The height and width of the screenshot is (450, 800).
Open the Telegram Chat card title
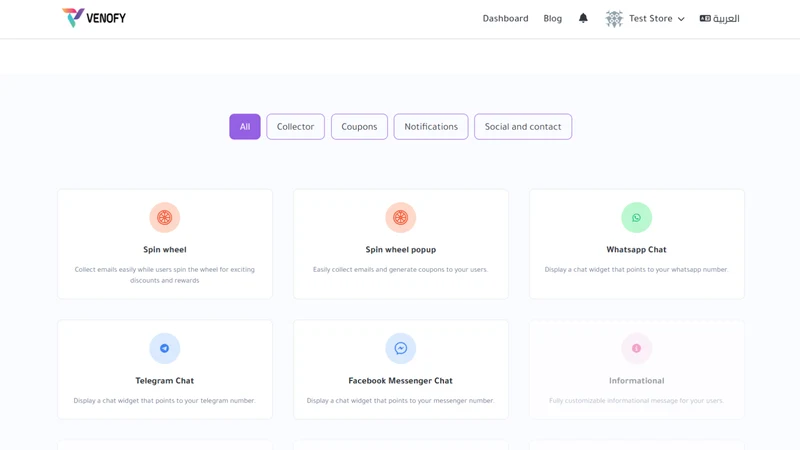(x=164, y=381)
